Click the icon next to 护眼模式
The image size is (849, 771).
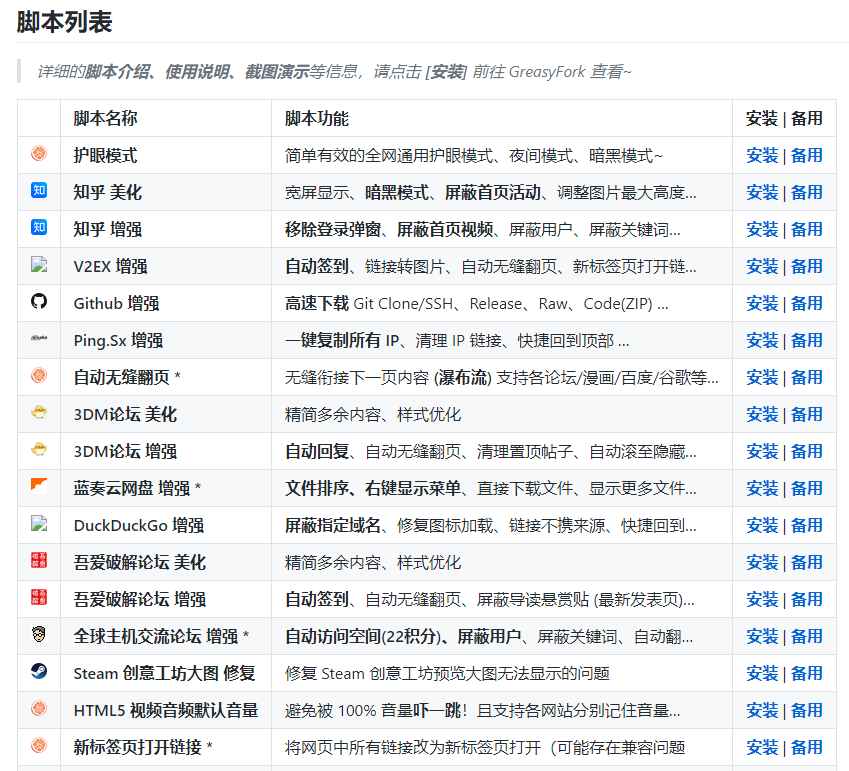(39, 154)
